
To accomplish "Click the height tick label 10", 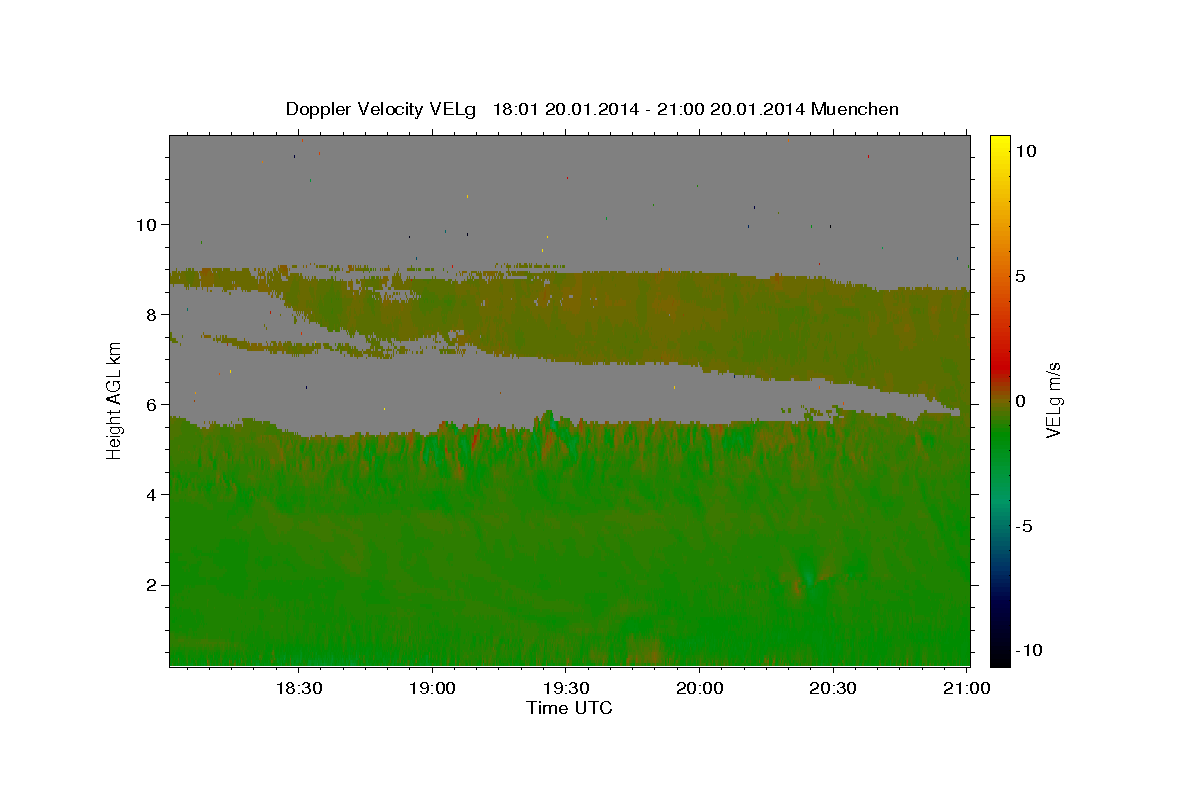I will click(x=147, y=224).
